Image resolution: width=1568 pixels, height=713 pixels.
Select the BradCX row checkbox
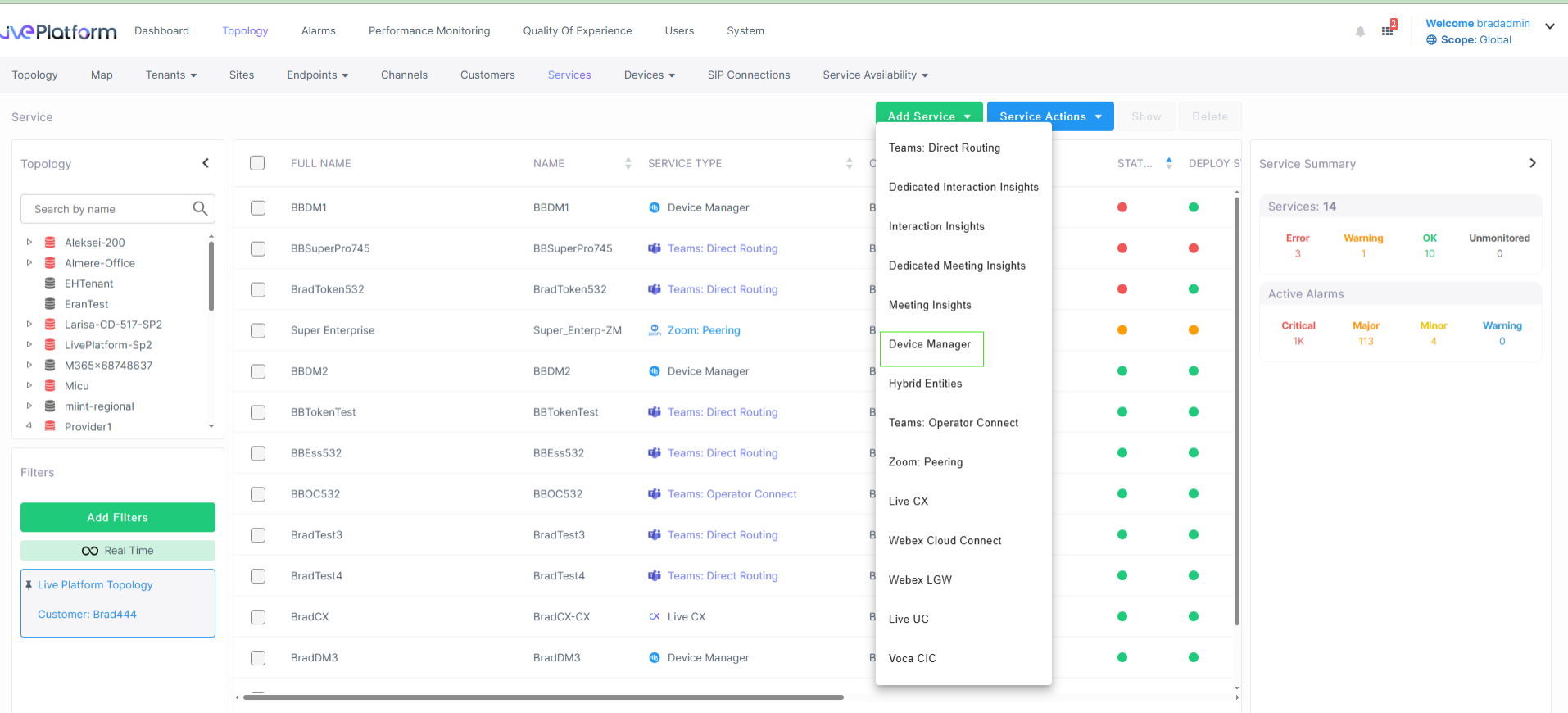(258, 617)
